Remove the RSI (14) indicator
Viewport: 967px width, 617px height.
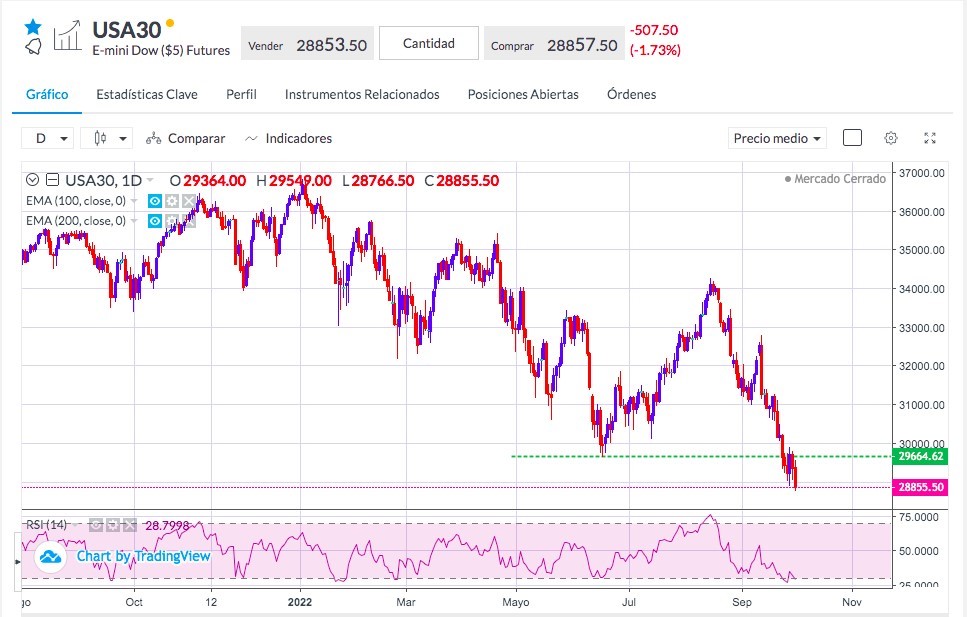130,525
